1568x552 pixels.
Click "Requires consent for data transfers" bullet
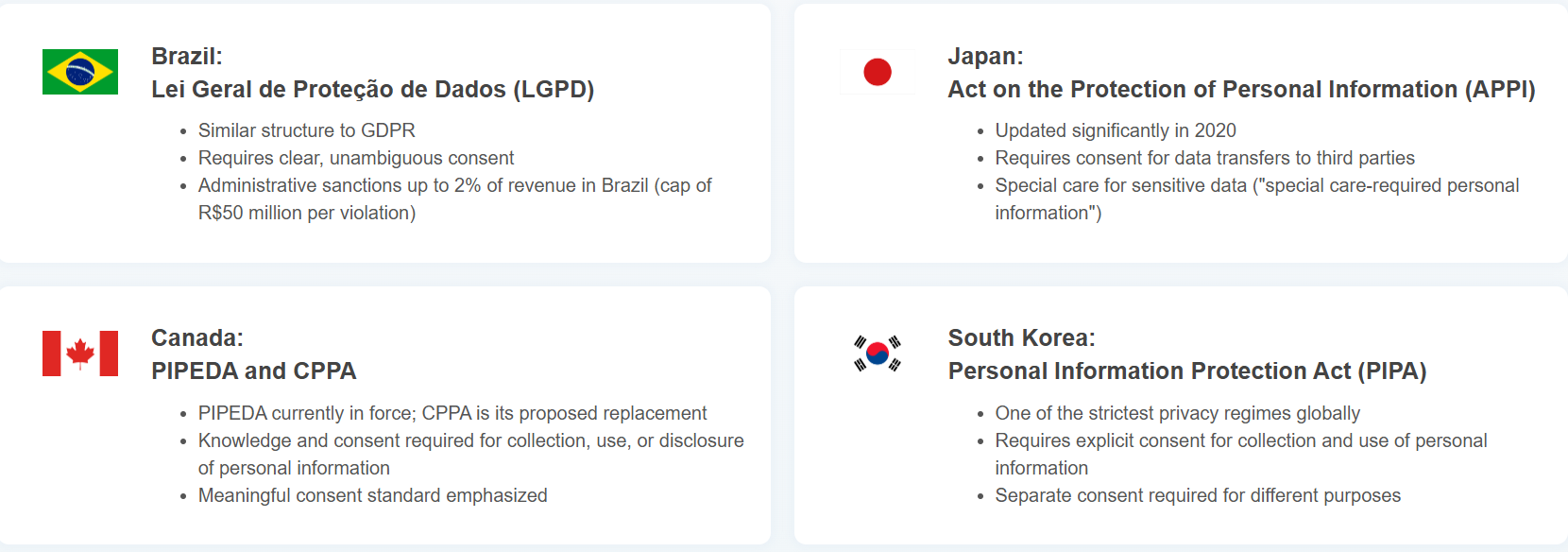(x=1204, y=158)
